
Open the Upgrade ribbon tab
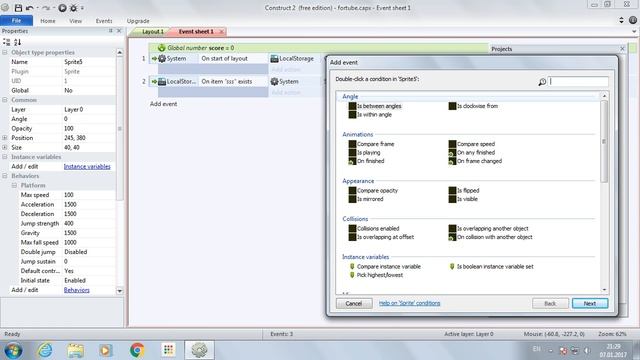(x=138, y=21)
